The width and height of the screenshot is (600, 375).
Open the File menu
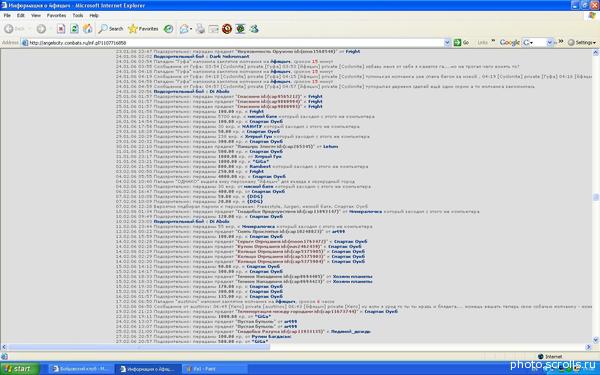tap(7, 16)
